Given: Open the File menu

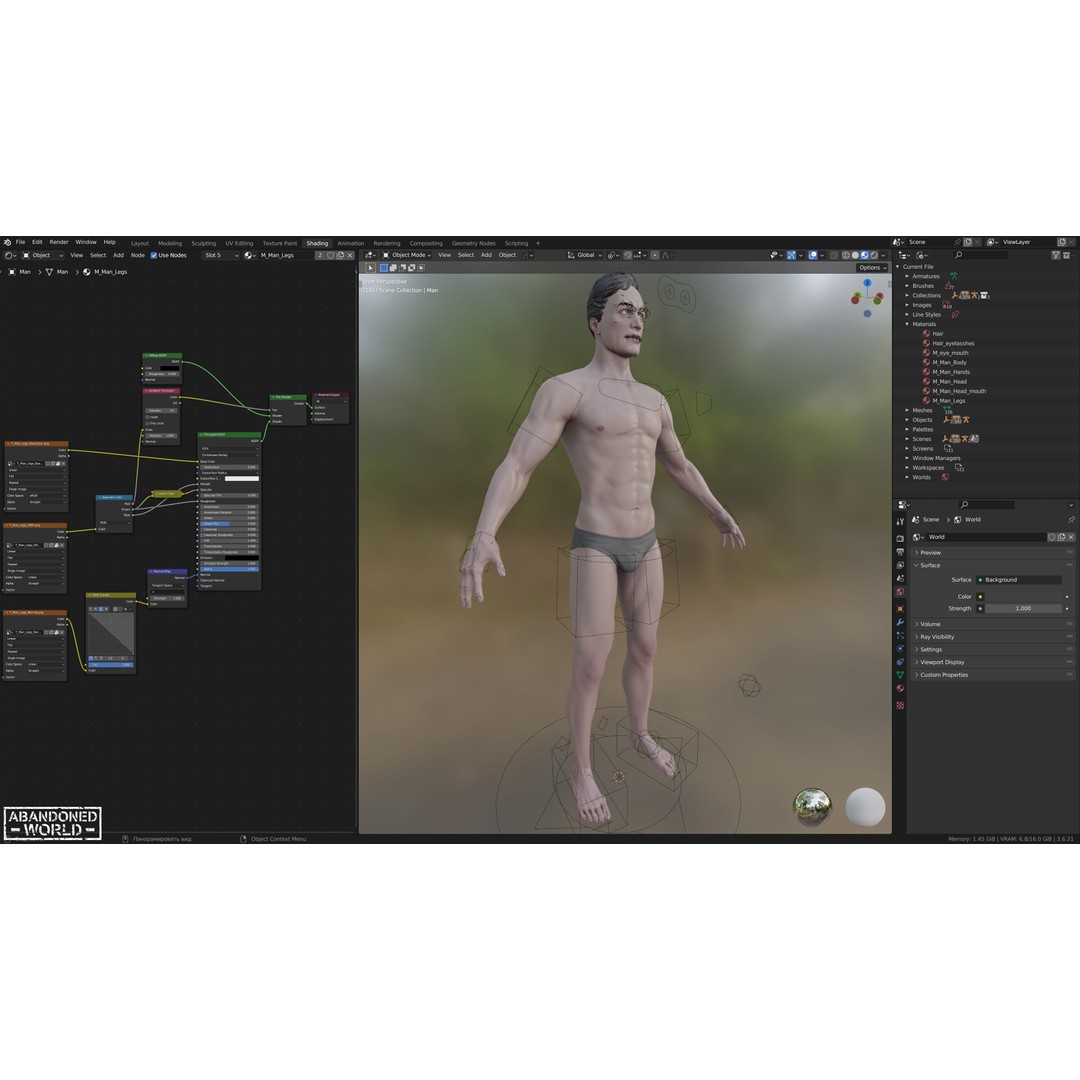Looking at the screenshot, I should point(21,242).
